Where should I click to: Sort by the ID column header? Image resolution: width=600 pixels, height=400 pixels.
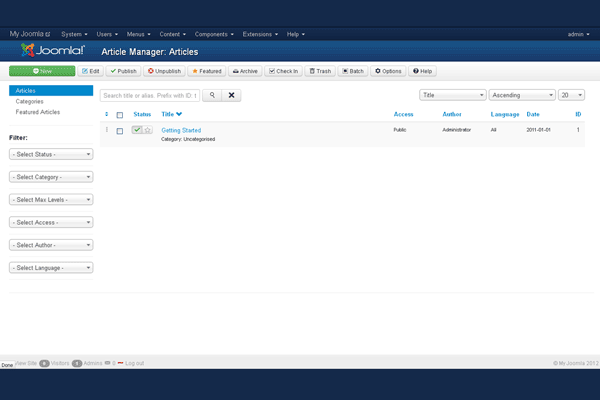pyautogui.click(x=578, y=114)
